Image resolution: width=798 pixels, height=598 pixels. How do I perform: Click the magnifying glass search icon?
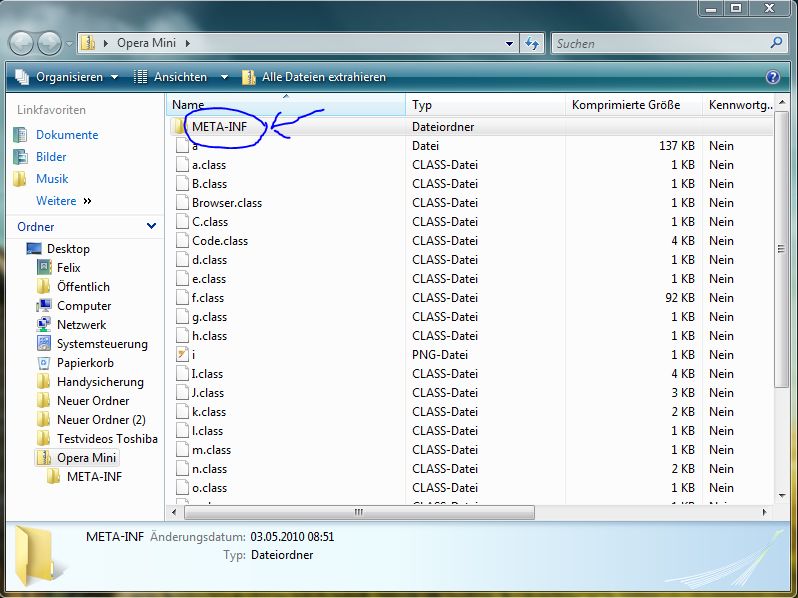(777, 43)
